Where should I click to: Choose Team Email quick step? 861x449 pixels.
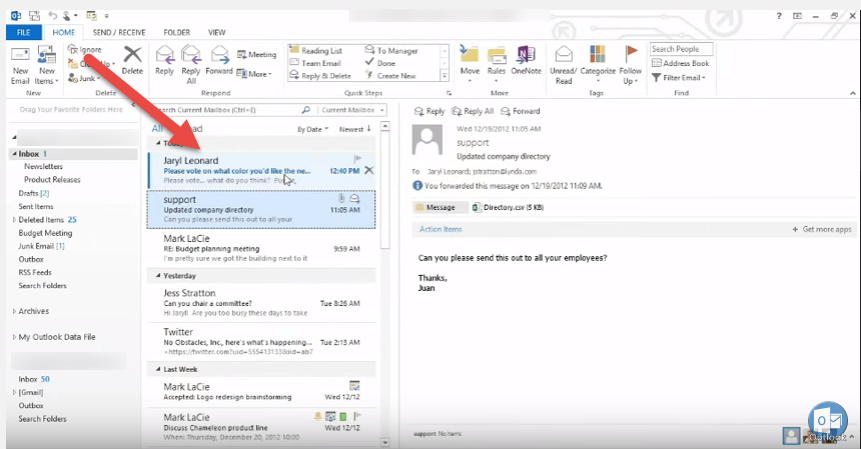[316, 63]
